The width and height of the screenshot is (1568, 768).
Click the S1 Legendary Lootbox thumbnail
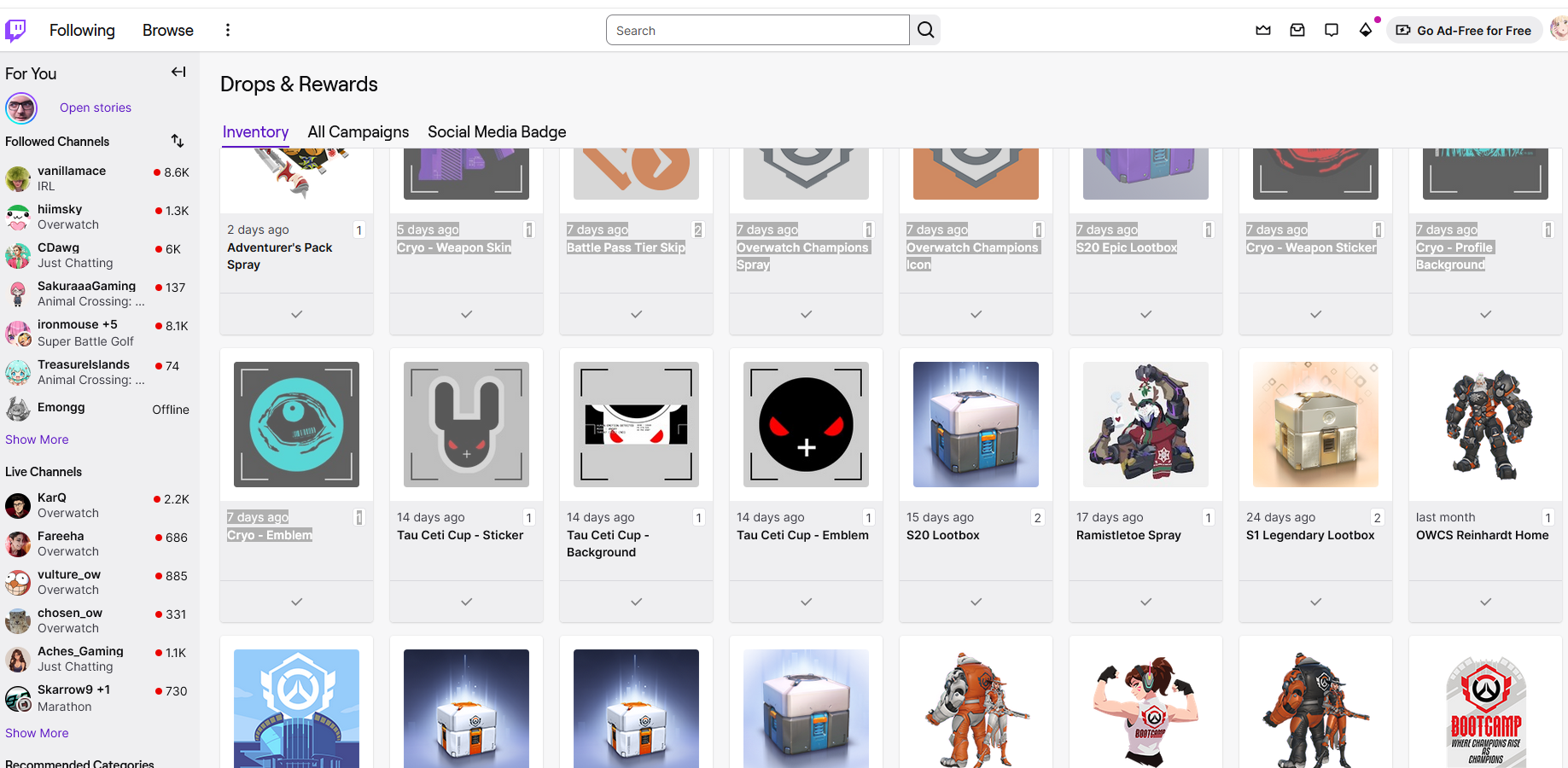[x=1315, y=424]
